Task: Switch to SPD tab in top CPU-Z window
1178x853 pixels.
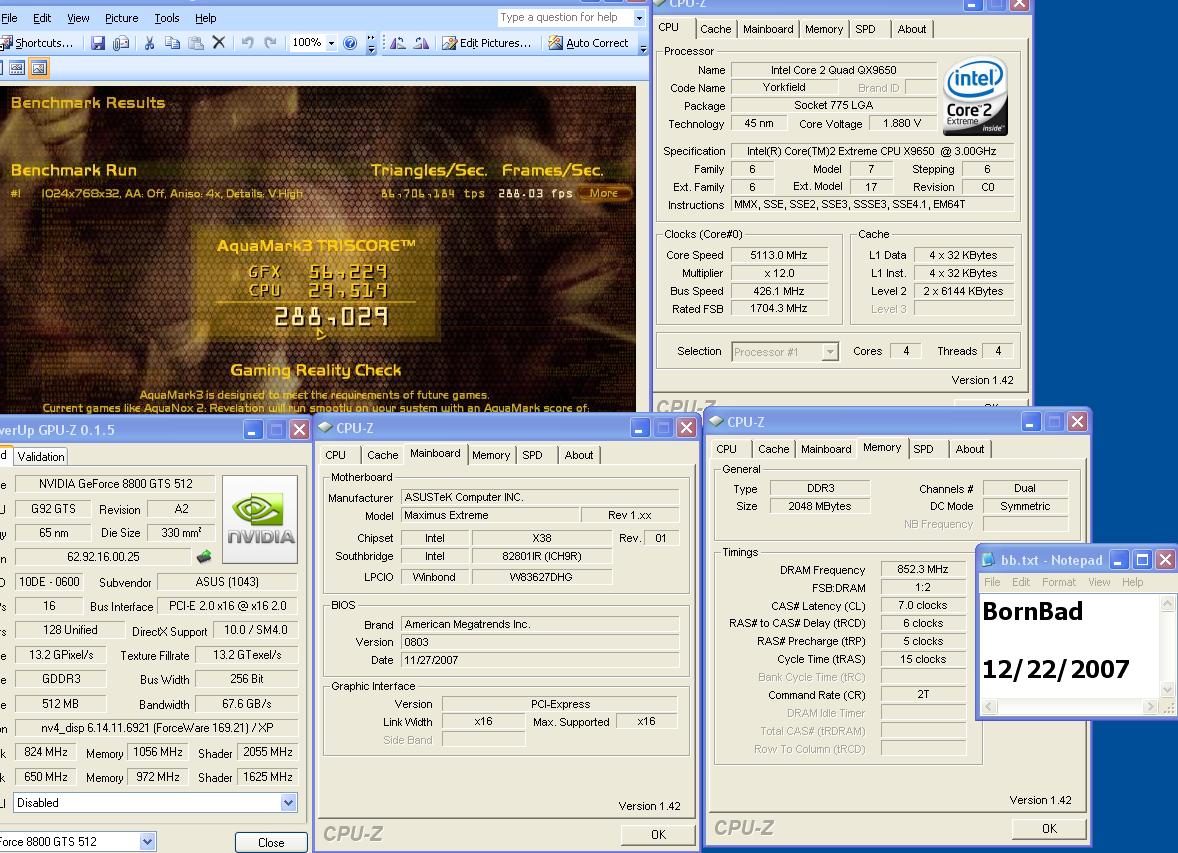Action: tap(865, 29)
